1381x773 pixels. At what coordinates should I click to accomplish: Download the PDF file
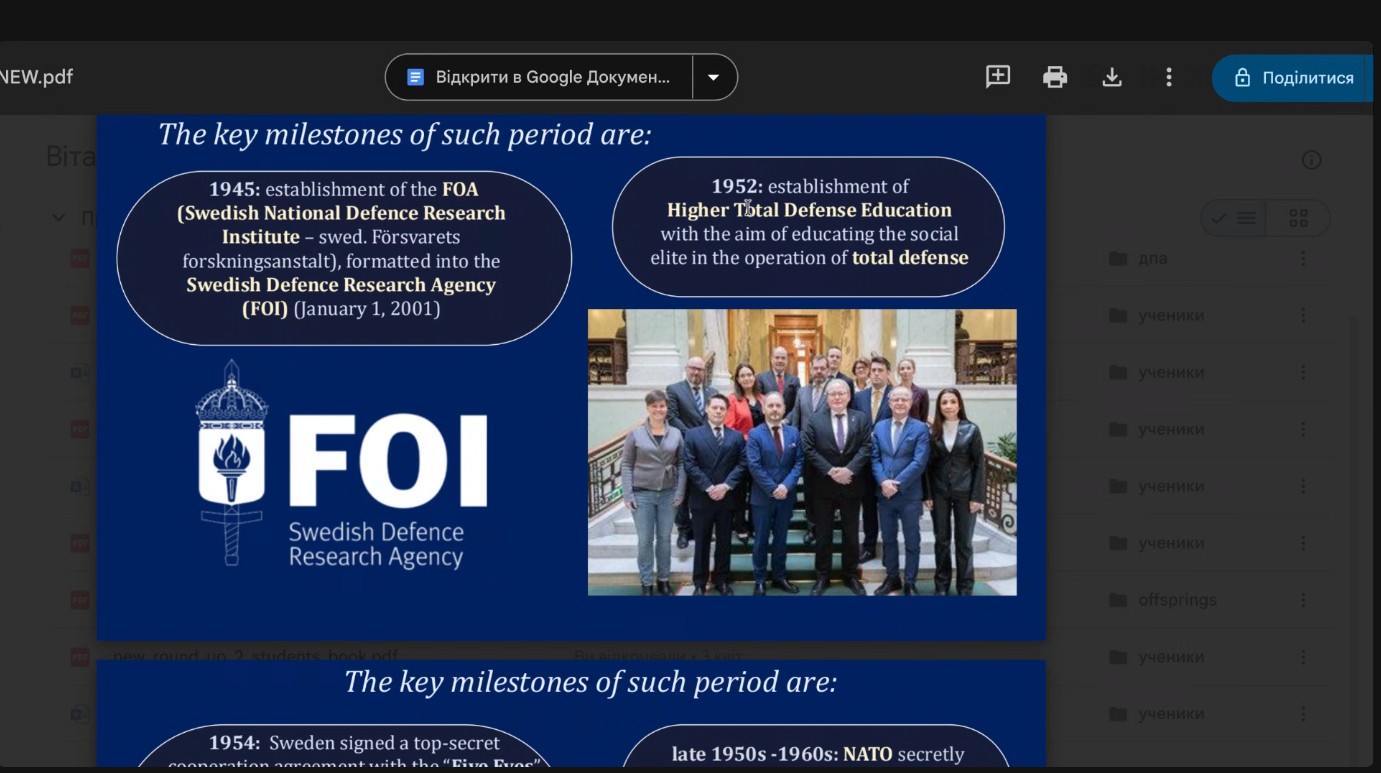[1112, 77]
